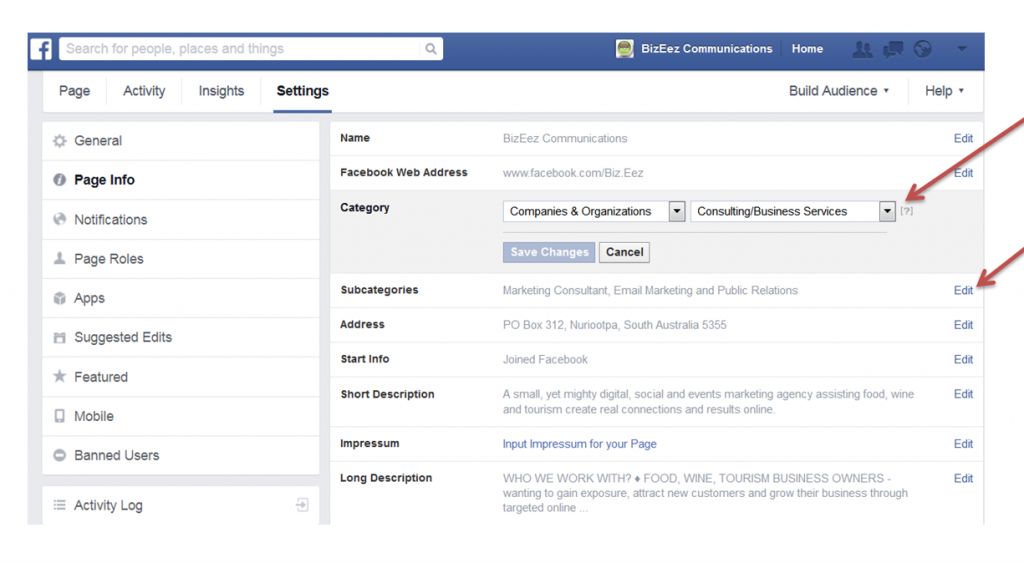Viewport: 1024px width, 563px height.
Task: Edit the Address row
Action: coord(963,325)
